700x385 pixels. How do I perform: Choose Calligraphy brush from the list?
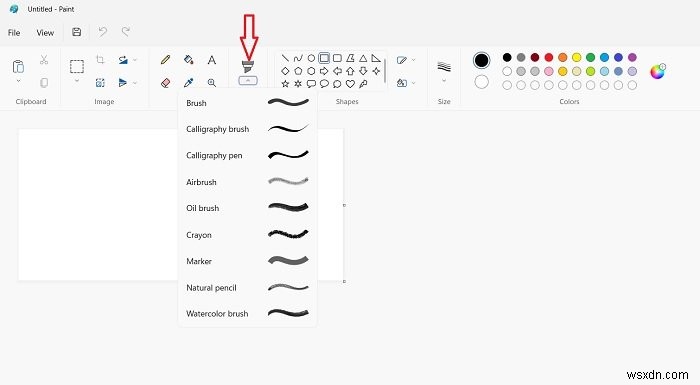[248, 129]
